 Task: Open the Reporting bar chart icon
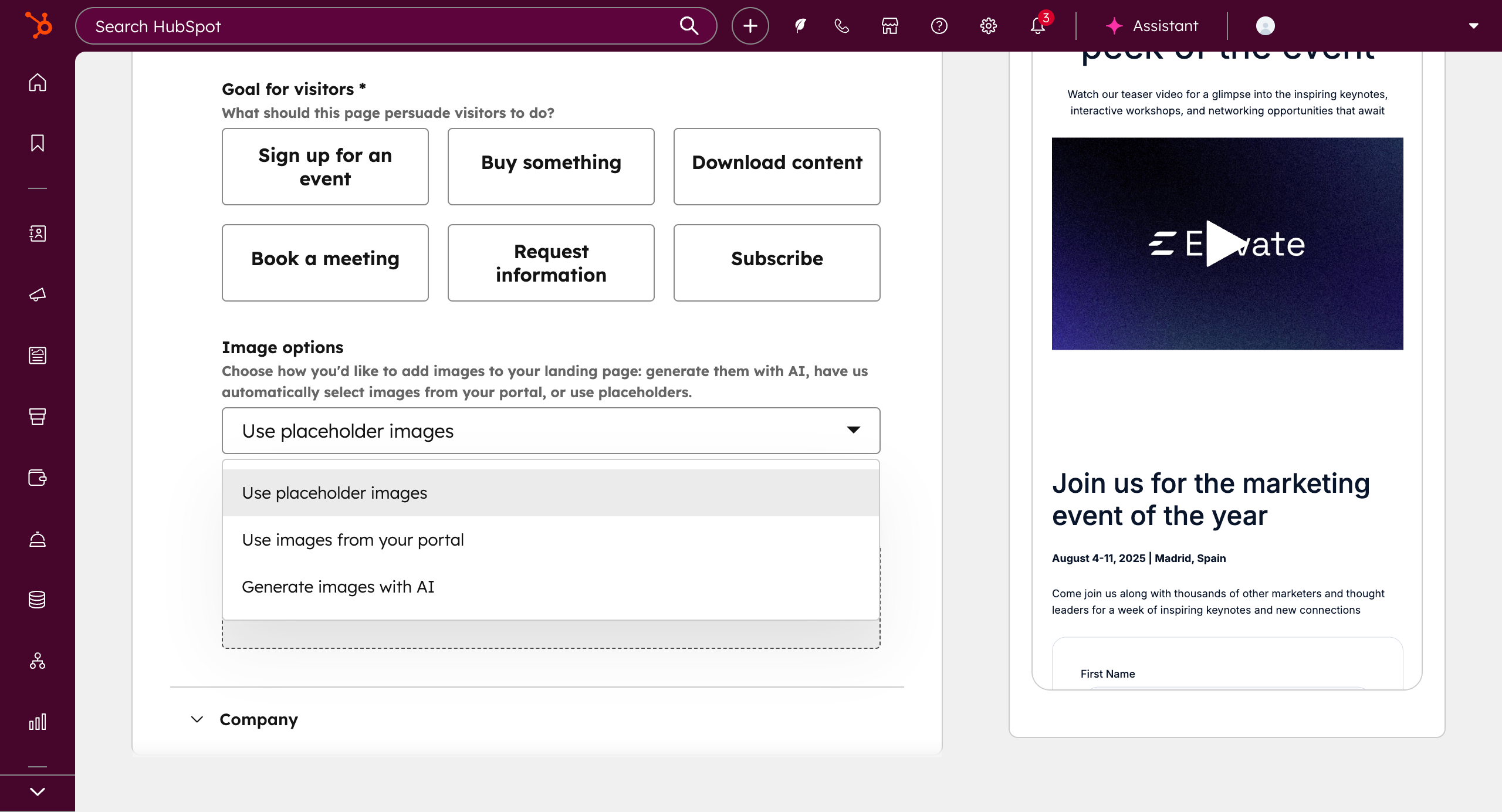tap(38, 722)
